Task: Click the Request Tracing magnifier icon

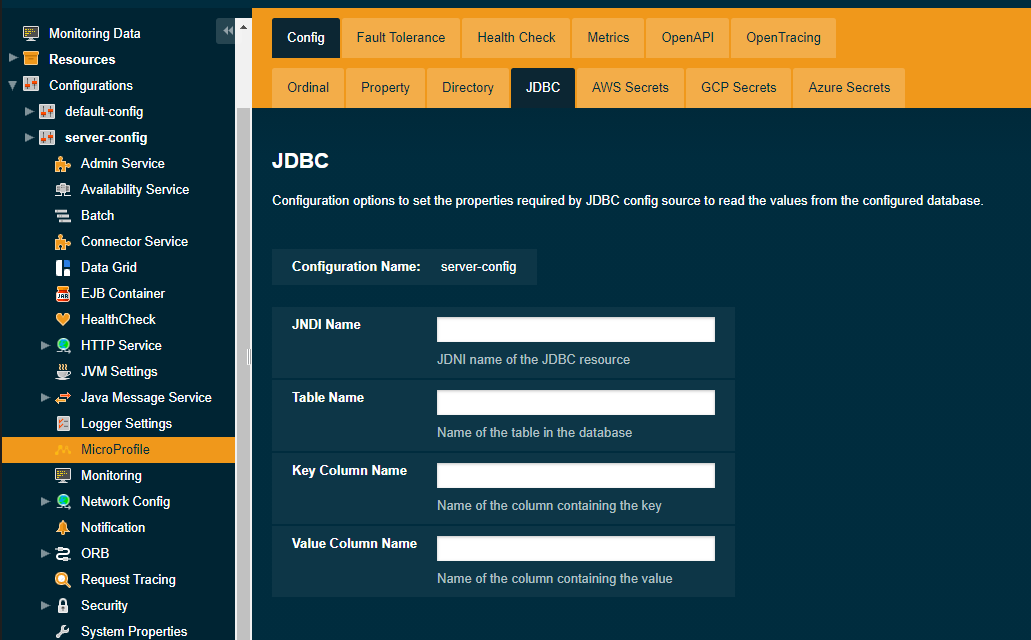Action: click(63, 580)
